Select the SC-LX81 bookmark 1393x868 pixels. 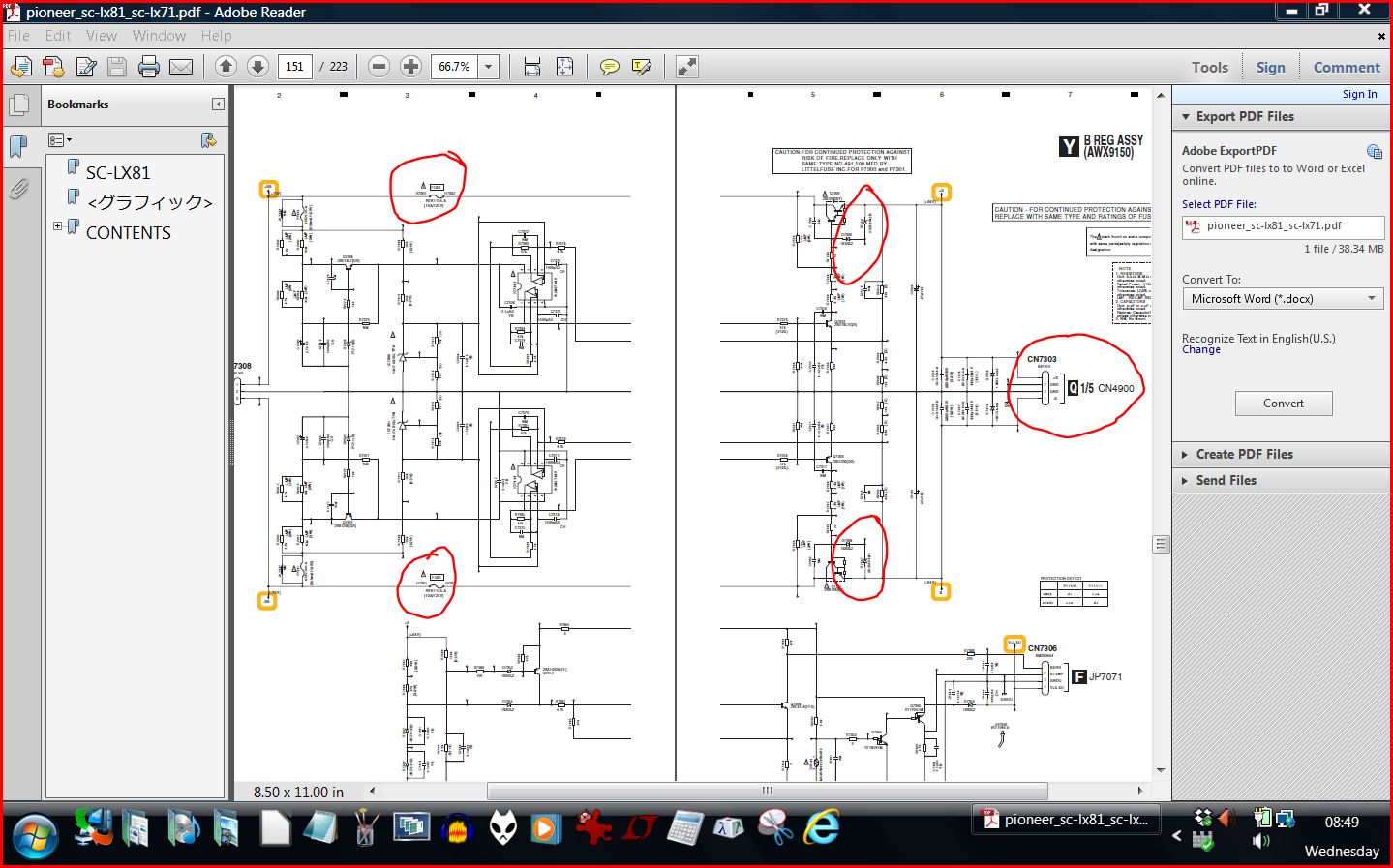click(118, 173)
